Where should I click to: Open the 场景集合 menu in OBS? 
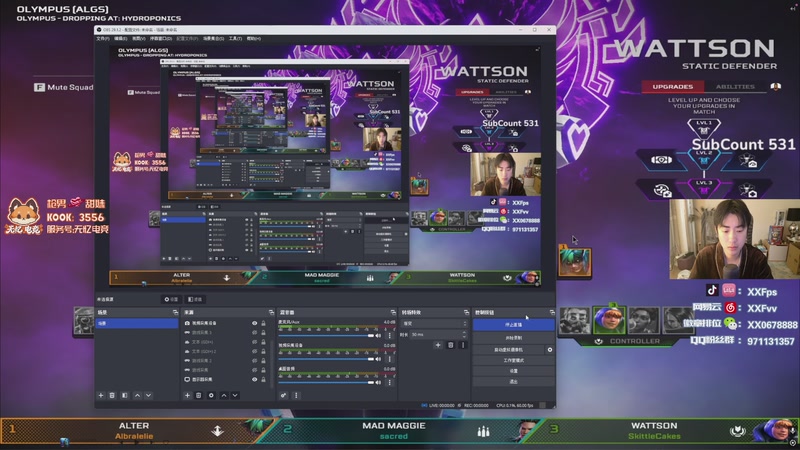(213, 39)
